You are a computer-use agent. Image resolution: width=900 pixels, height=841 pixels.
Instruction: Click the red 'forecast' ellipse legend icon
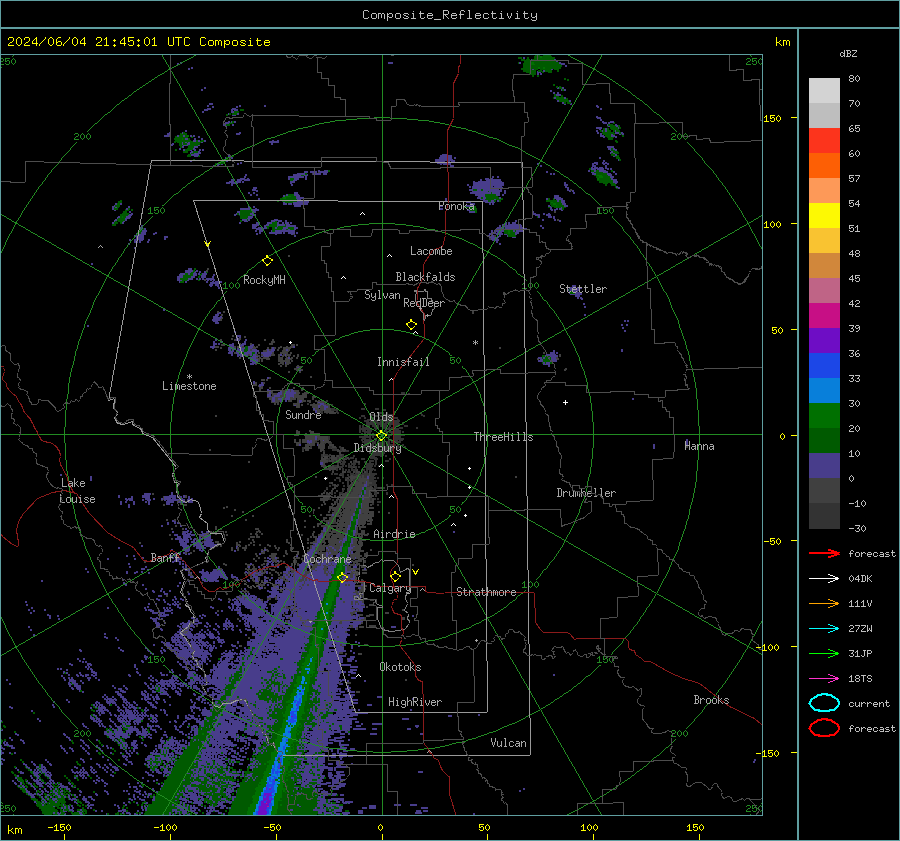pyautogui.click(x=824, y=728)
